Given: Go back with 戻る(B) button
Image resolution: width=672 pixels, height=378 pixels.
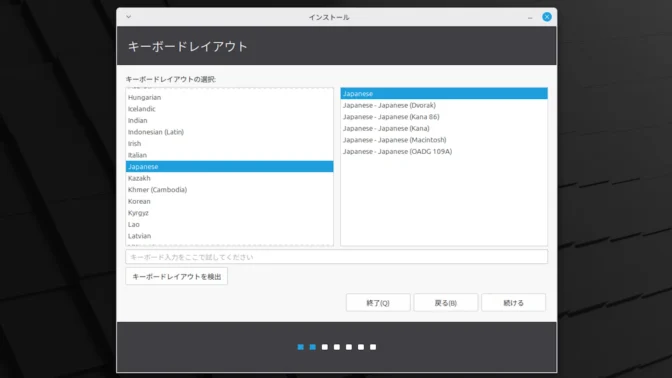Looking at the screenshot, I should pyautogui.click(x=446, y=303).
